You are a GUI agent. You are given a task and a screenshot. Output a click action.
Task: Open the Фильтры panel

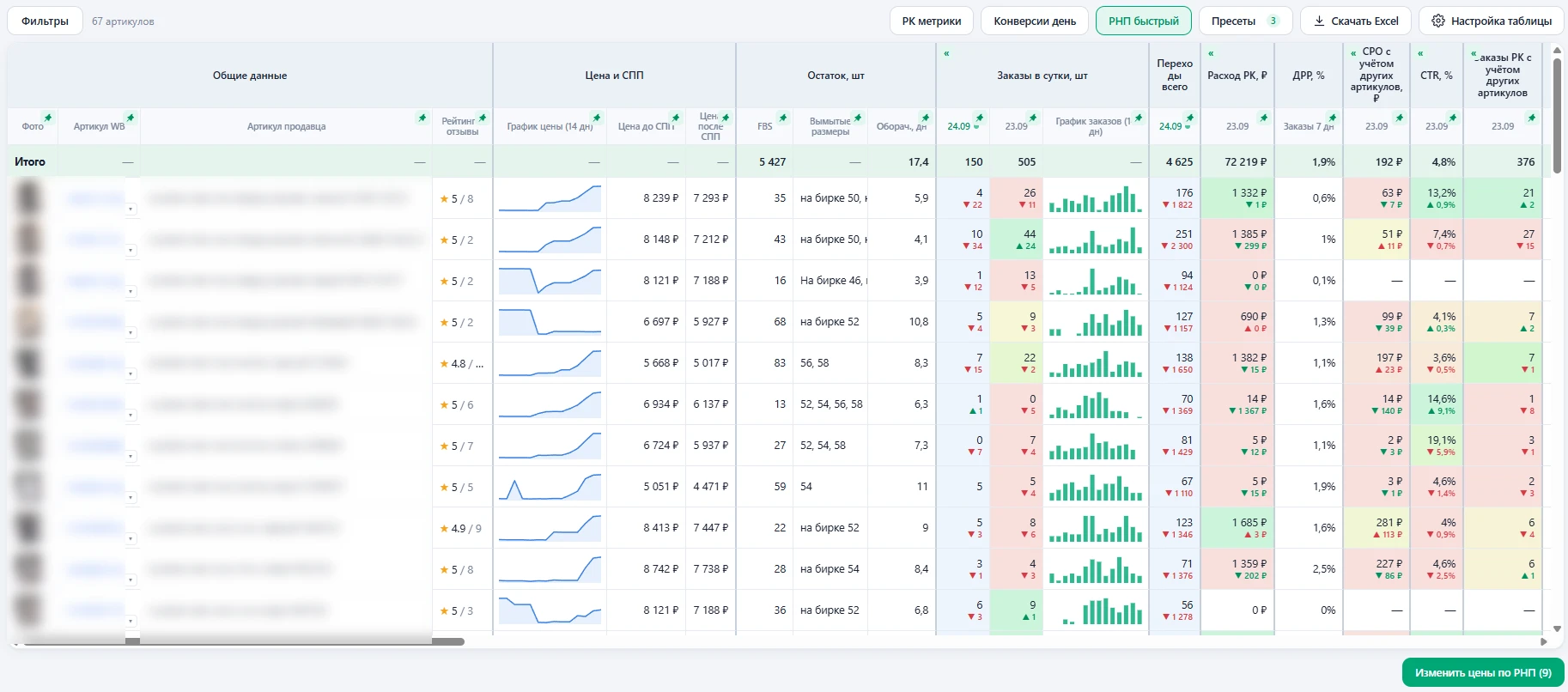(x=45, y=21)
